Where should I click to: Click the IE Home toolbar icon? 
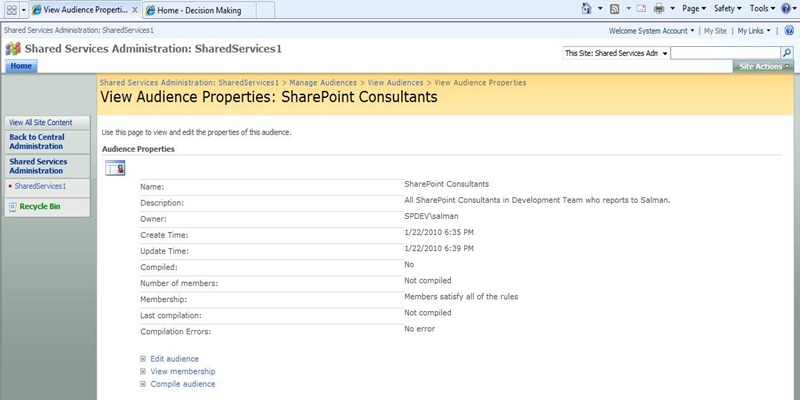tap(587, 8)
